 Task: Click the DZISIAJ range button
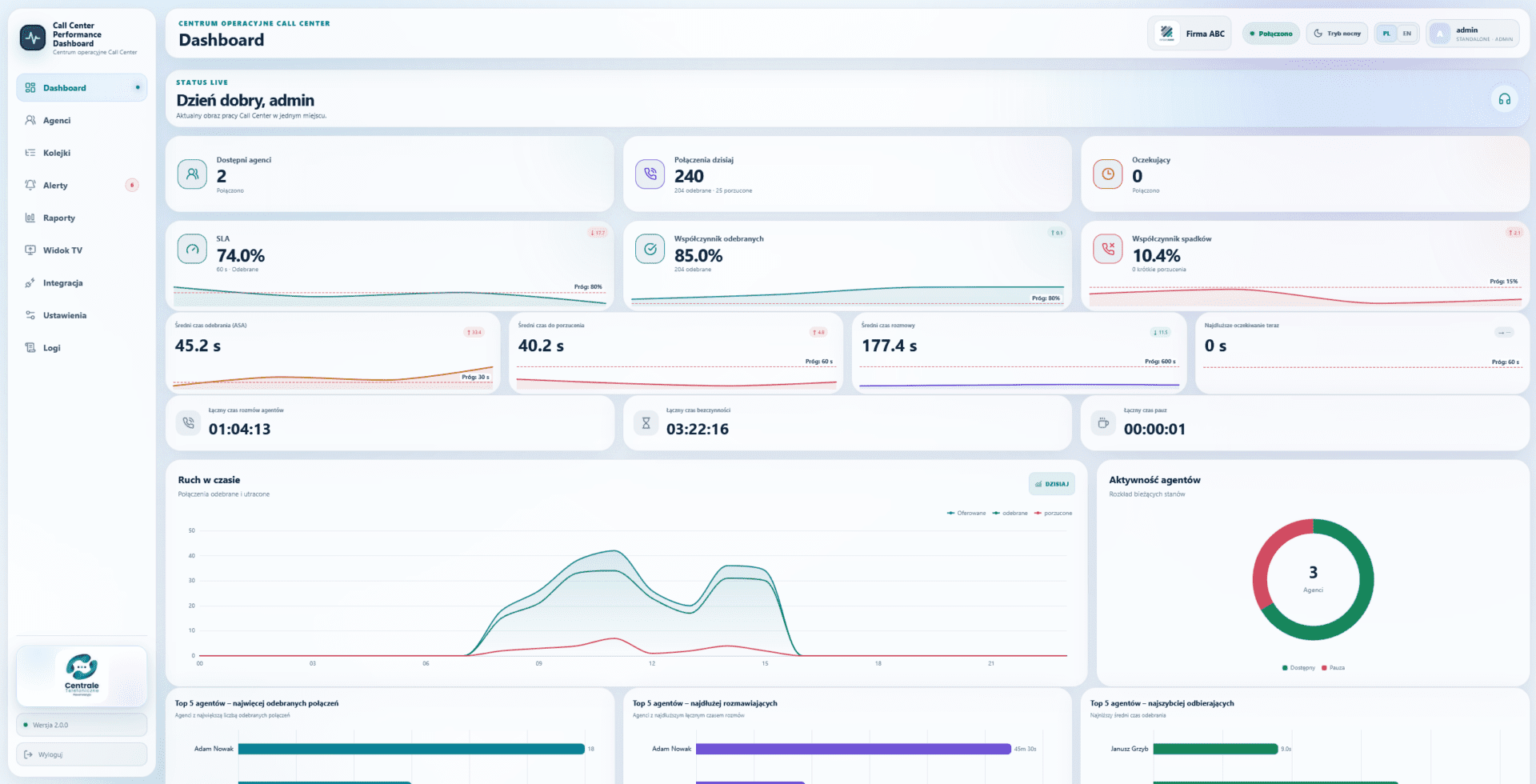[1052, 484]
